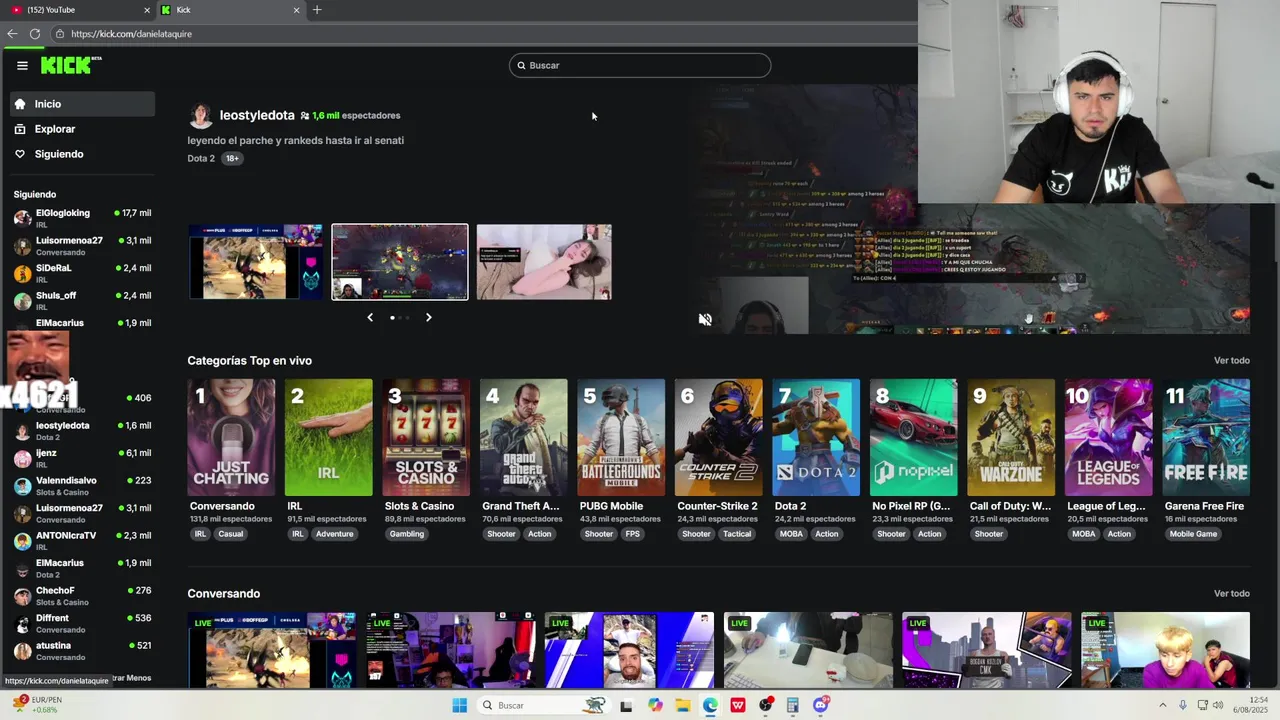Open the Windows Start menu
The image size is (1280, 720).
459,706
